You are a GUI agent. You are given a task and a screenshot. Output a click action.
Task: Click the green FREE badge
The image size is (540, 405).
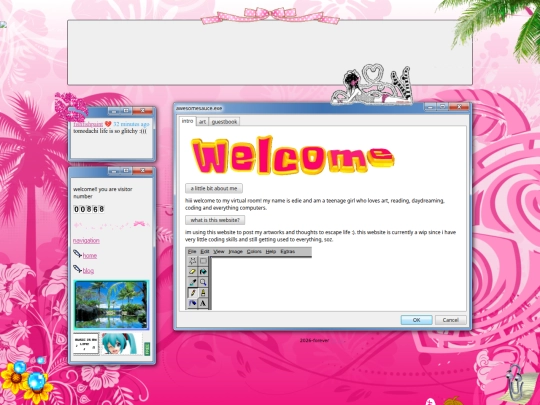pyautogui.click(x=147, y=348)
